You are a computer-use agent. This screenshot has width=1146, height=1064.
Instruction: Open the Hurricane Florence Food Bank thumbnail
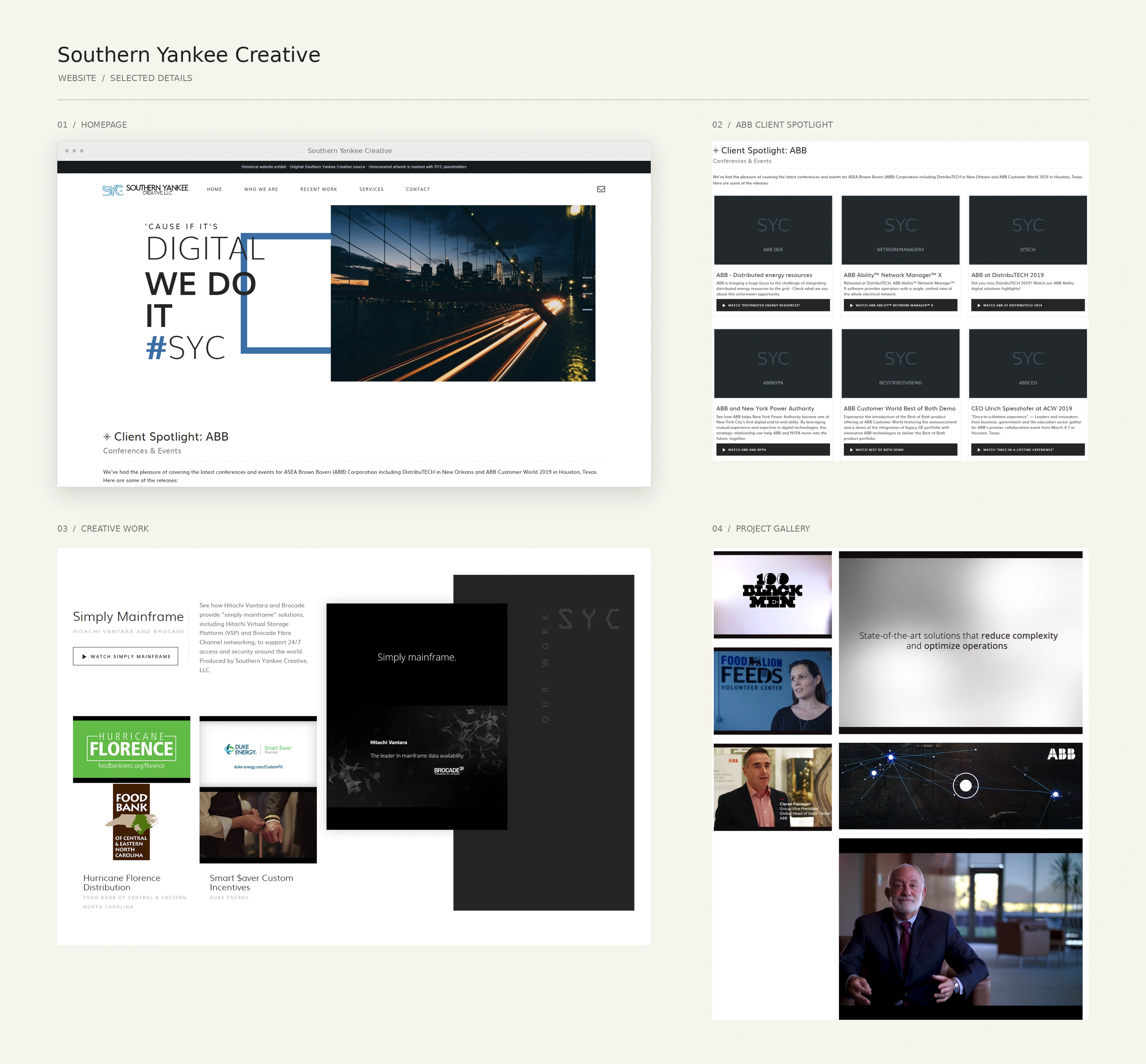pos(131,789)
